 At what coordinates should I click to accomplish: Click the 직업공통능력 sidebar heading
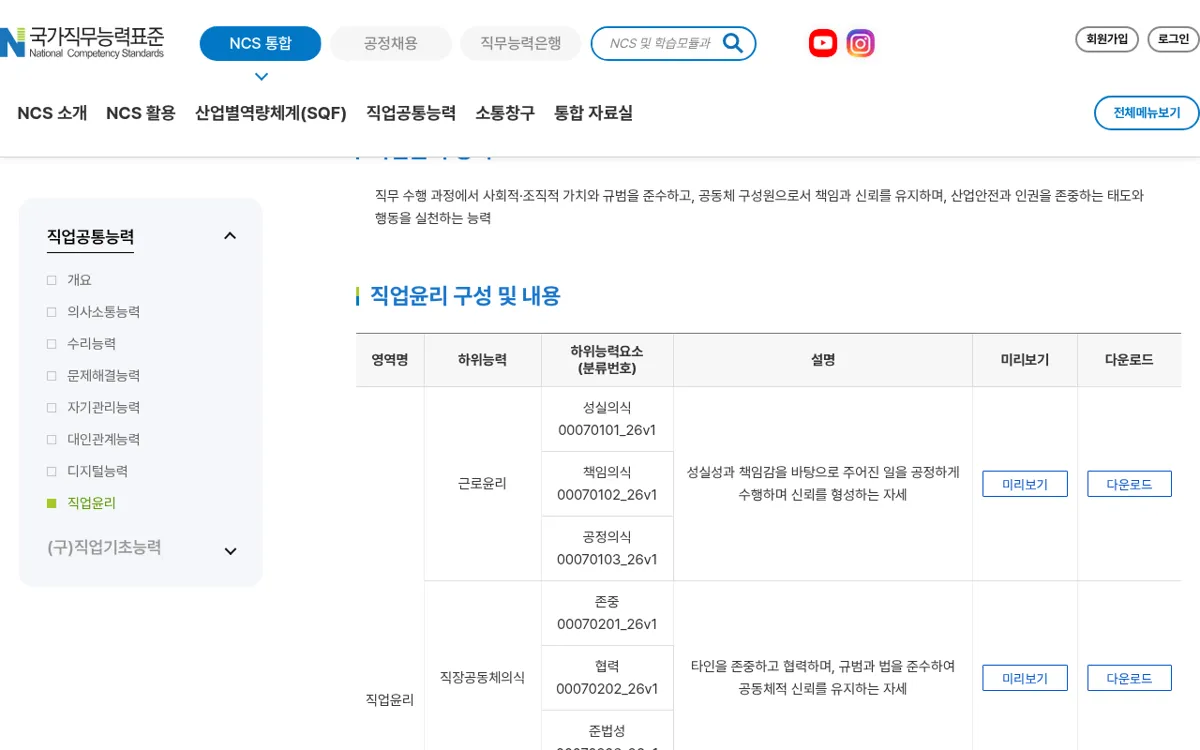[x=90, y=237]
